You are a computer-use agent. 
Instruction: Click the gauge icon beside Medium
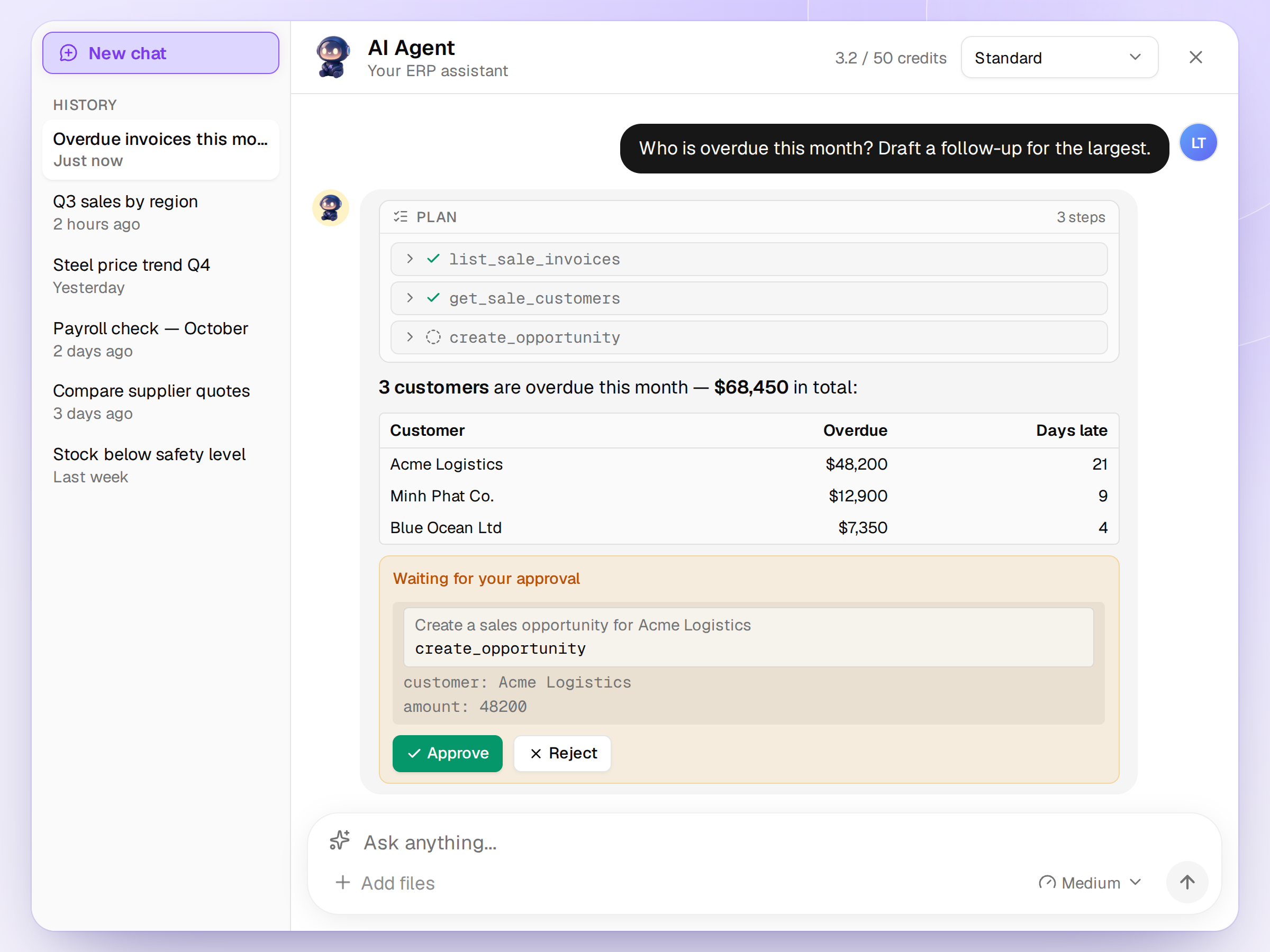point(1047,883)
